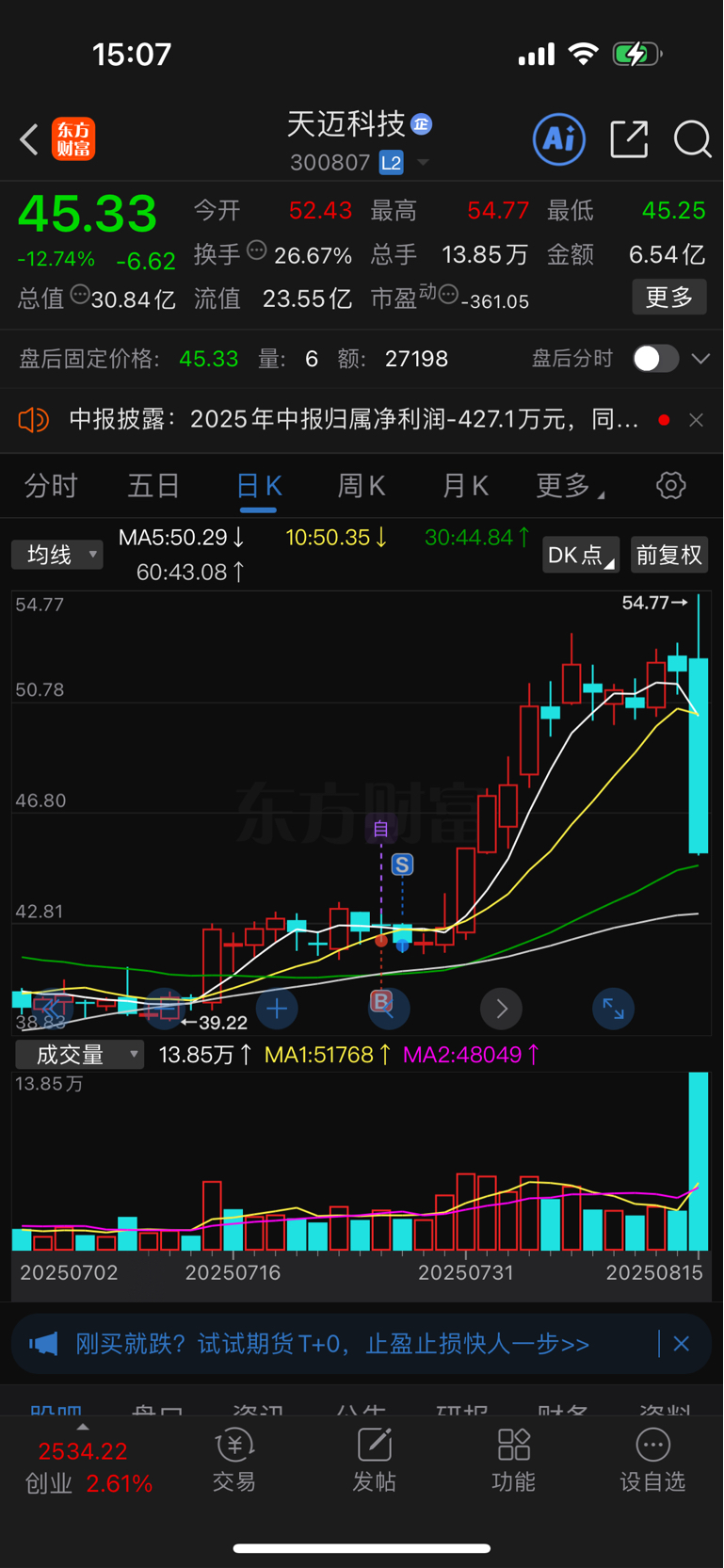Toggle the 盘后分时 switch

655,359
